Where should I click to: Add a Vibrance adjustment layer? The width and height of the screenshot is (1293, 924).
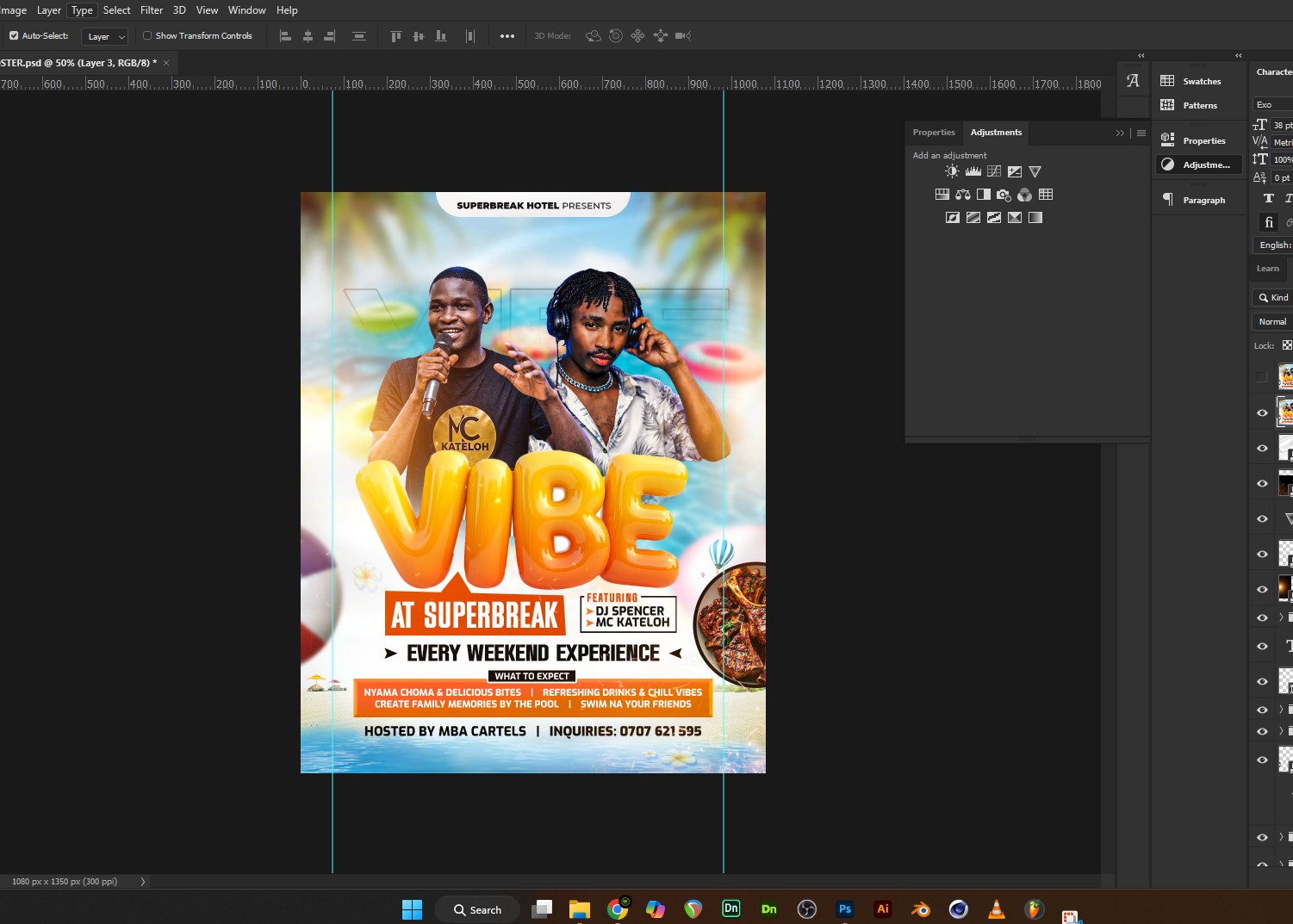pyautogui.click(x=1035, y=171)
